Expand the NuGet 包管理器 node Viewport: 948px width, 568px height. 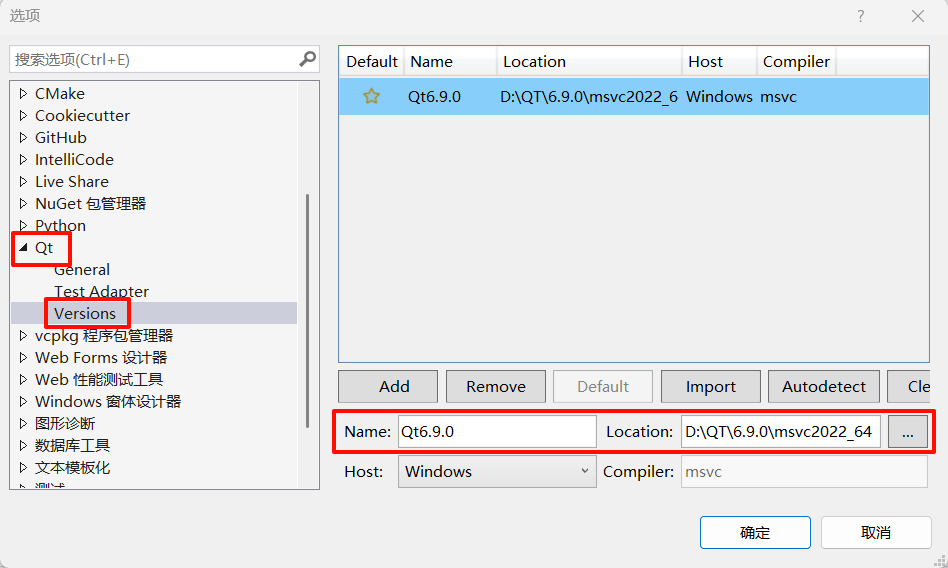24,204
